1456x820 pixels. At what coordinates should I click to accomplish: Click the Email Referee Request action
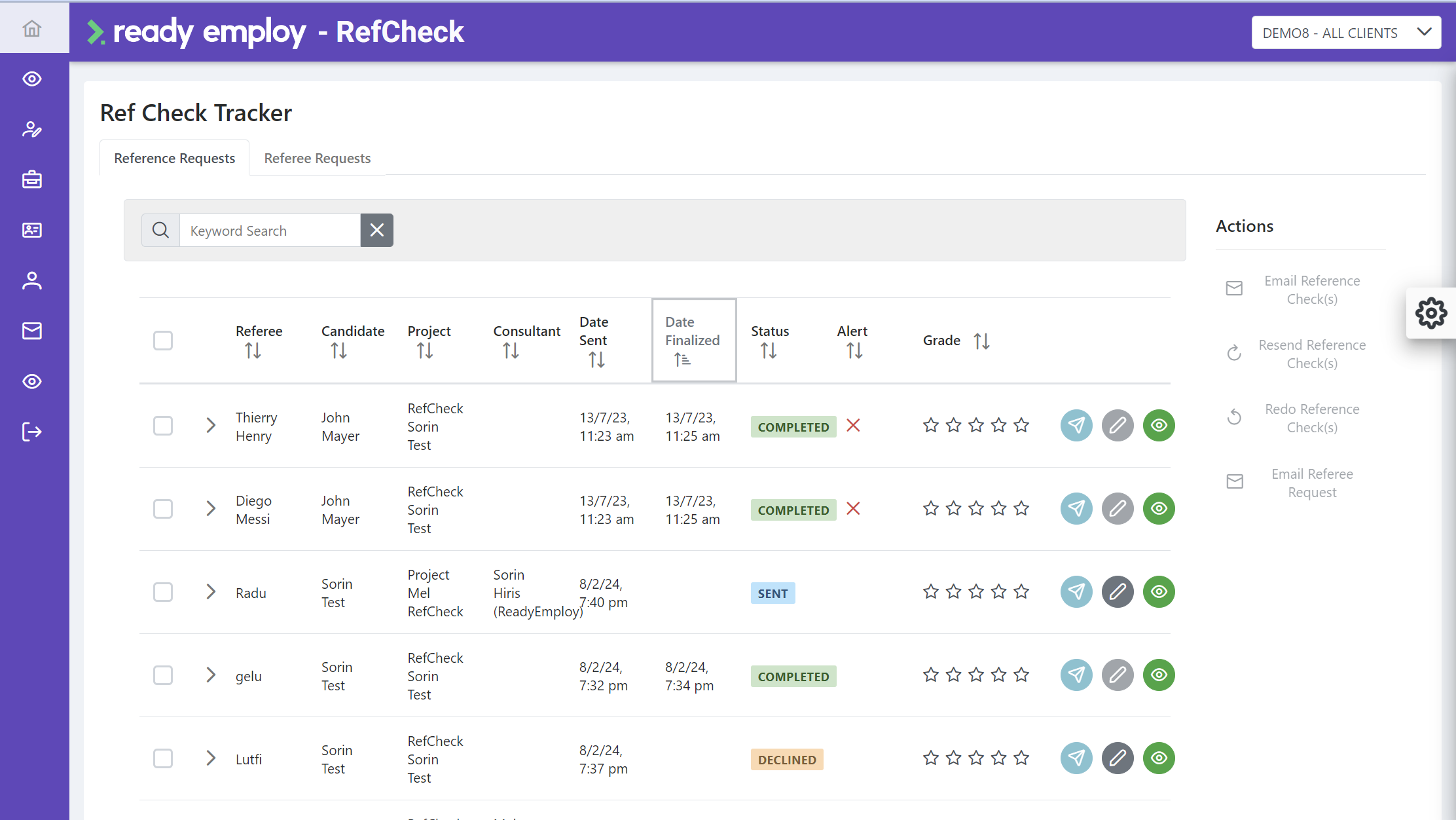[x=1312, y=482]
